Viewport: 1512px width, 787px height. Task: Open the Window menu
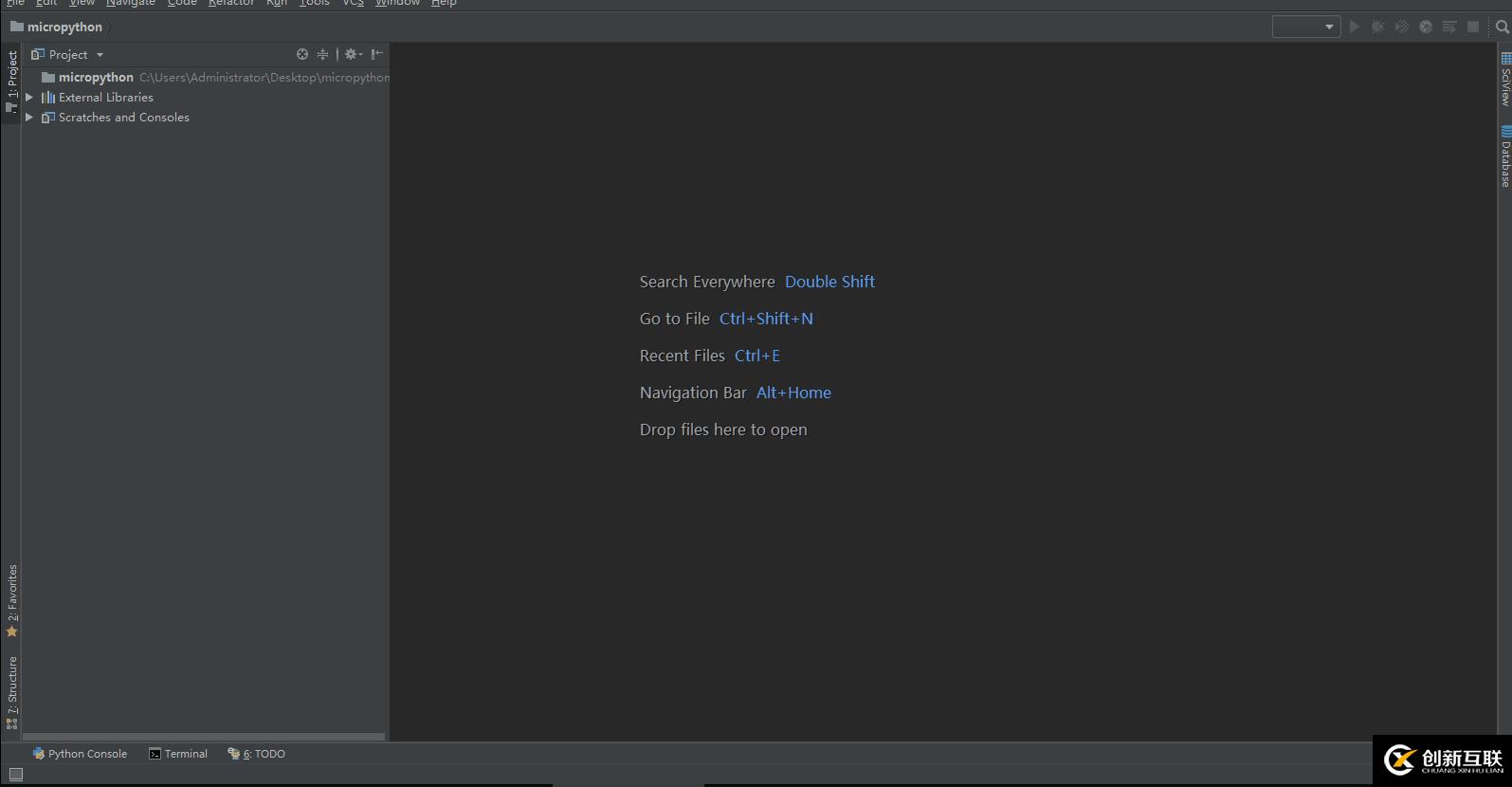397,3
